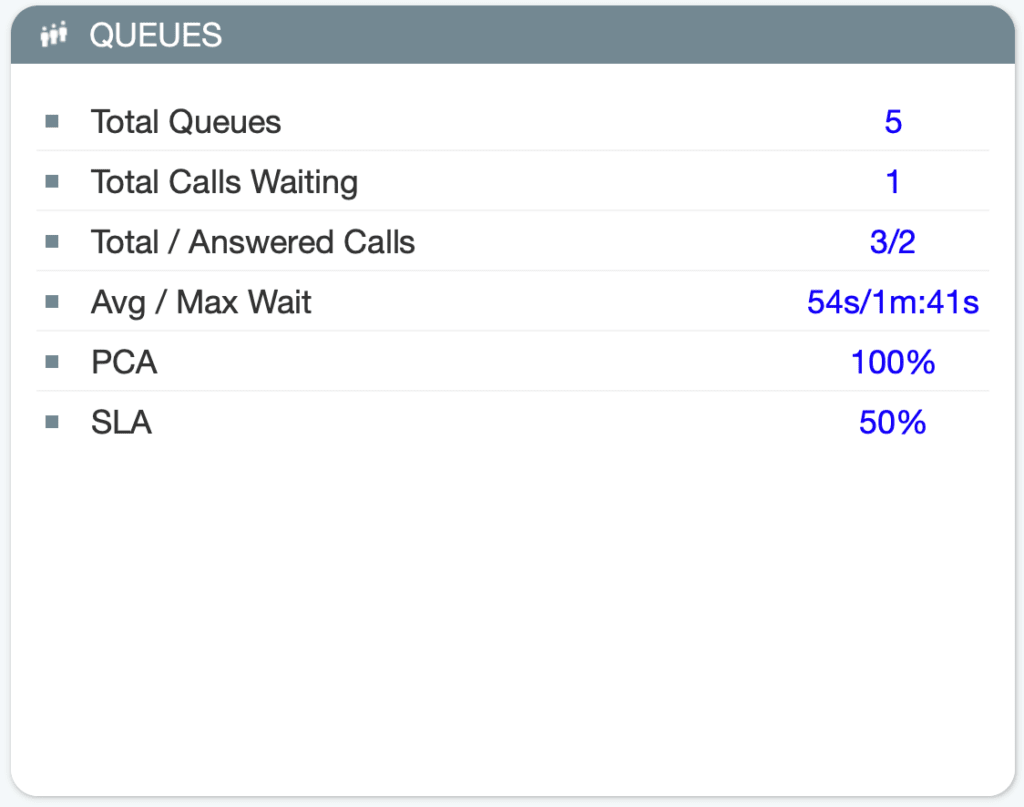
Task: Click the bullet icon beside Total Calls Waiting
Action: [52, 182]
